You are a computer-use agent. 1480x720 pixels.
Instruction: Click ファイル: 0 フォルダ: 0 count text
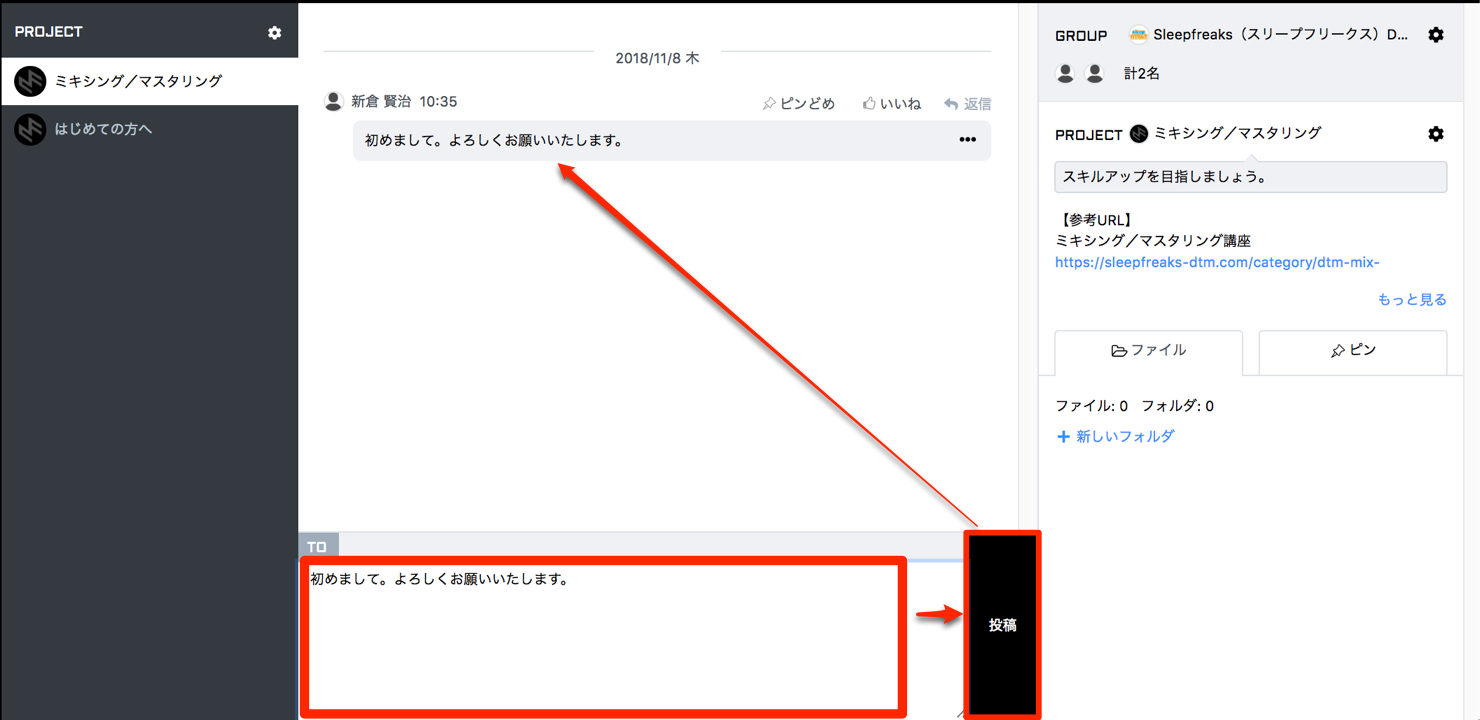(x=1135, y=406)
